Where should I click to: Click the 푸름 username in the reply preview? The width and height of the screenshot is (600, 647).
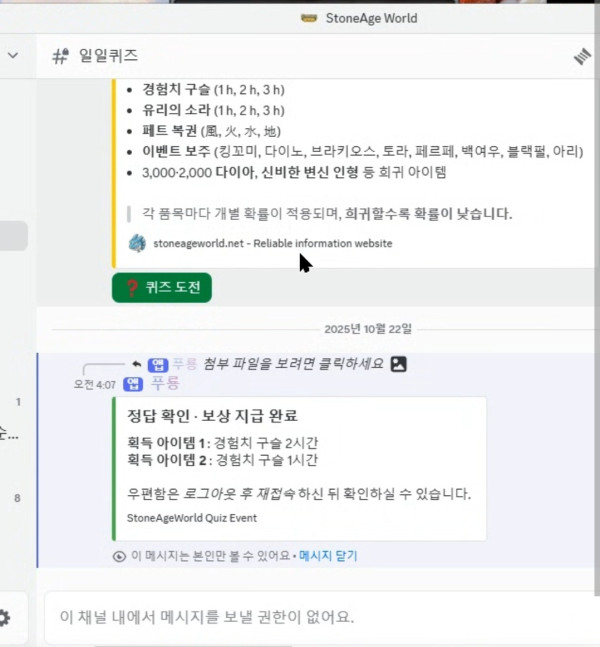[x=184, y=364]
